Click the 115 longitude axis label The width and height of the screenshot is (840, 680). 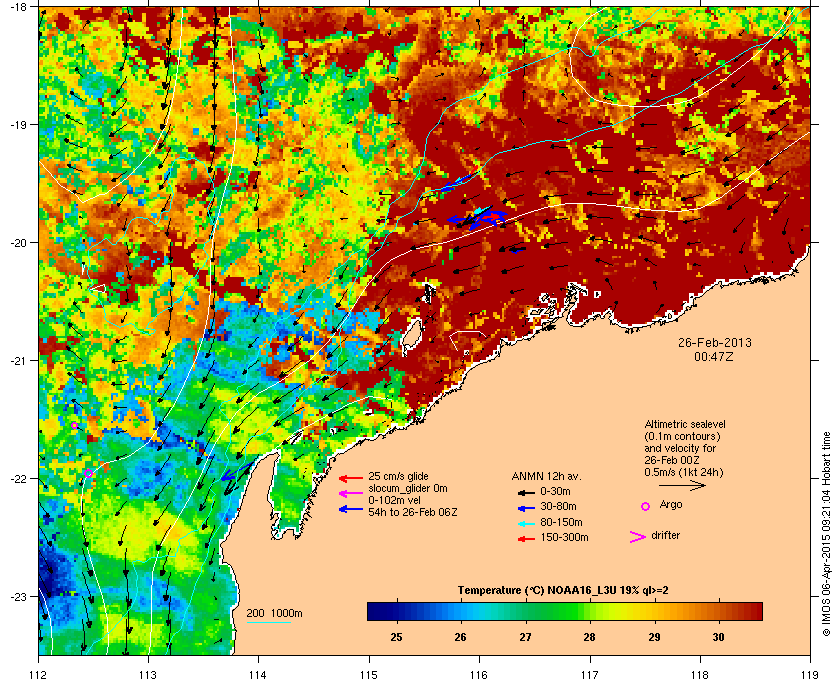click(x=369, y=674)
